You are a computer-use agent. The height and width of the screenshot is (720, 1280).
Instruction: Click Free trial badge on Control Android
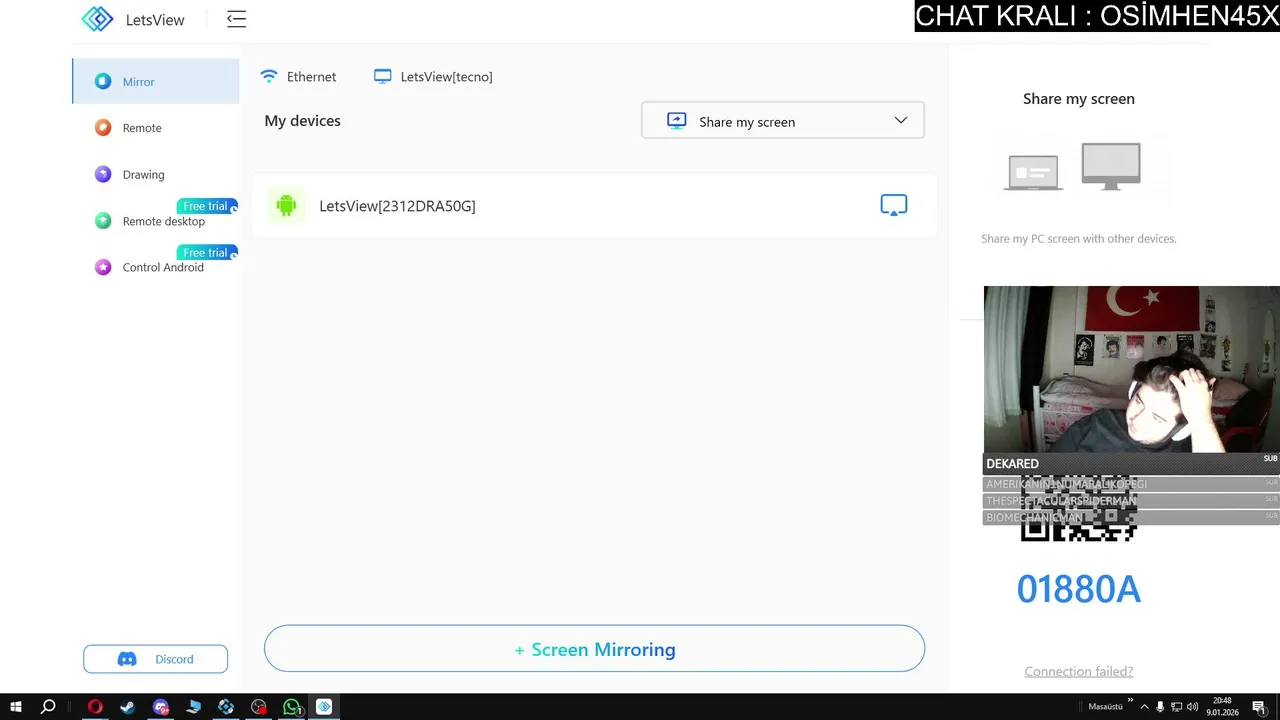pos(207,253)
